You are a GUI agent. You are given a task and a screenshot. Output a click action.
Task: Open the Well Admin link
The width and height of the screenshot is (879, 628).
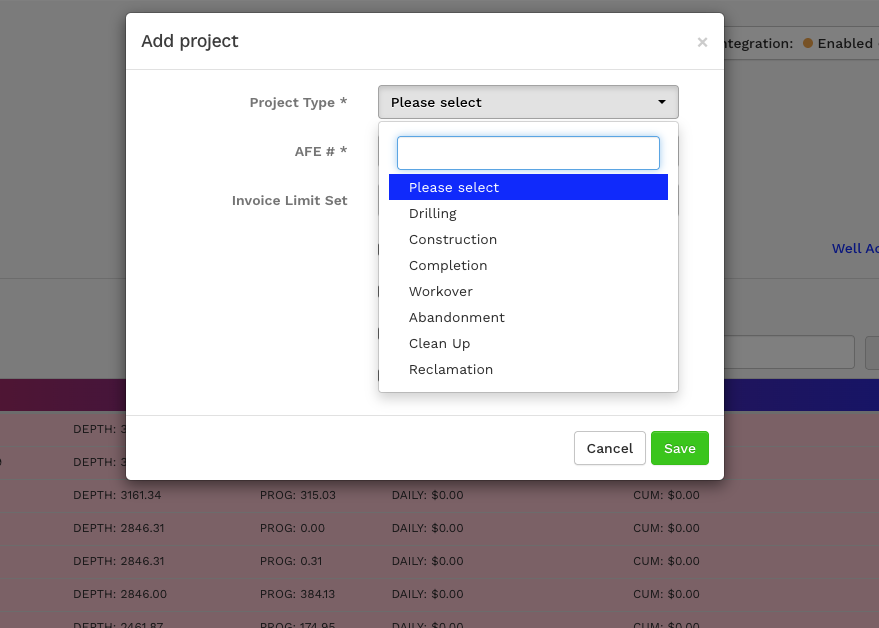[x=855, y=248]
